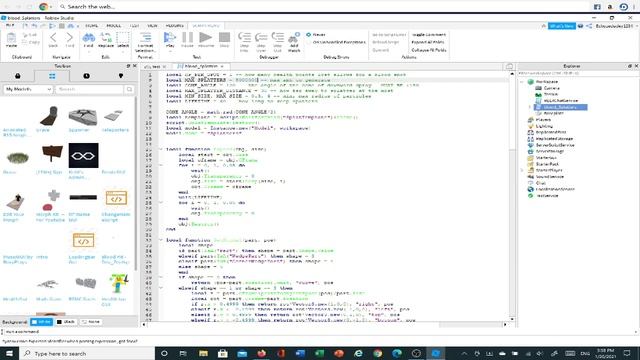Switch to the VIEW ribbon tab

point(152,26)
